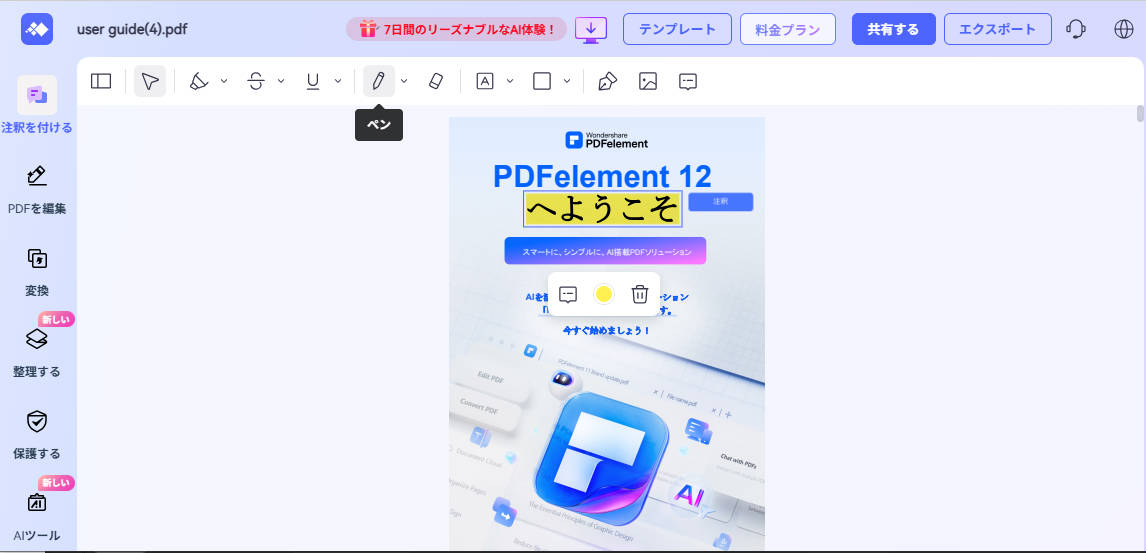Select the rectangle shape tool
Viewport: 1146px width, 553px height.
pos(542,81)
